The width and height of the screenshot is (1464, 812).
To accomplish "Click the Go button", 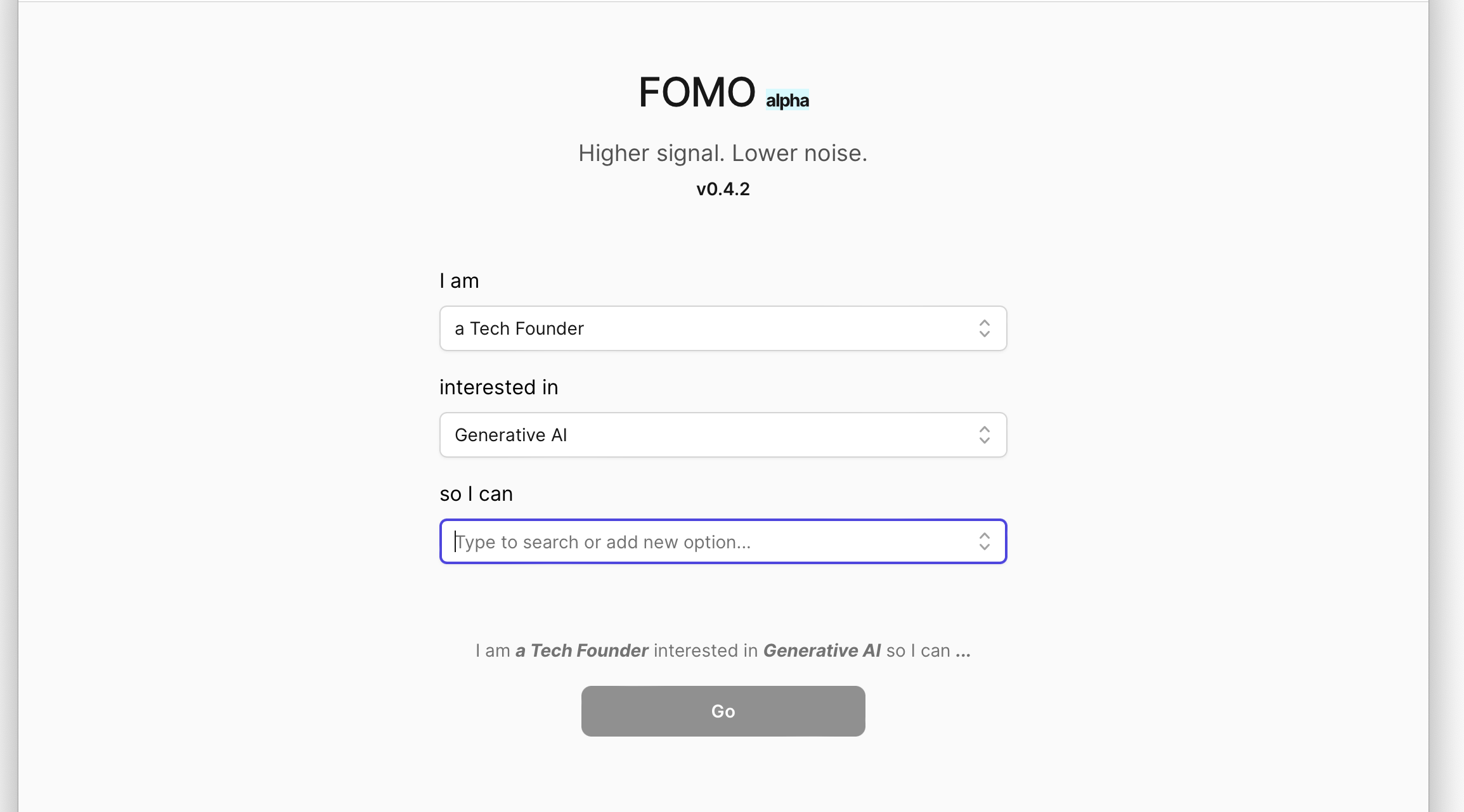I will [723, 711].
